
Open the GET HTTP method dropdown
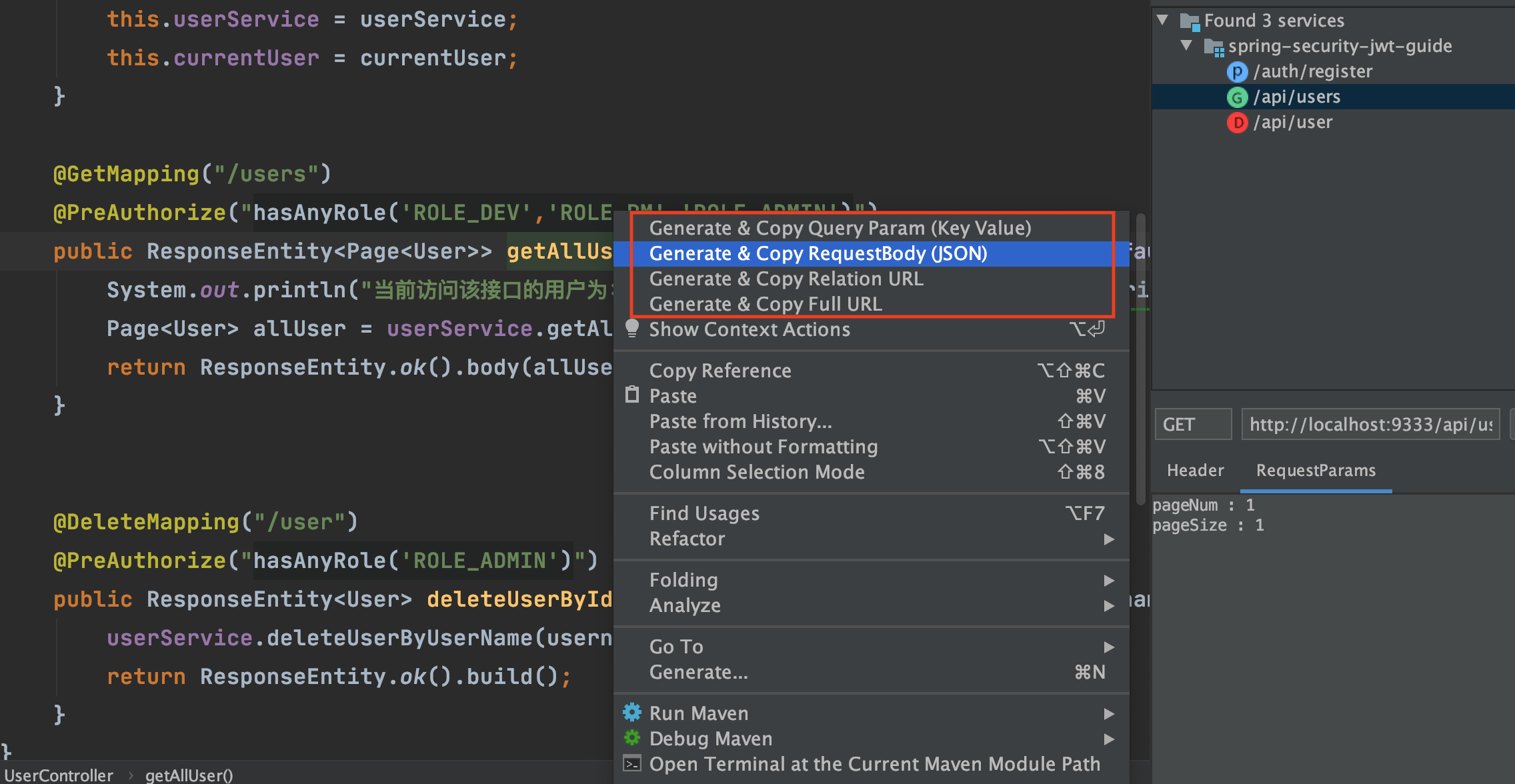coord(1193,425)
